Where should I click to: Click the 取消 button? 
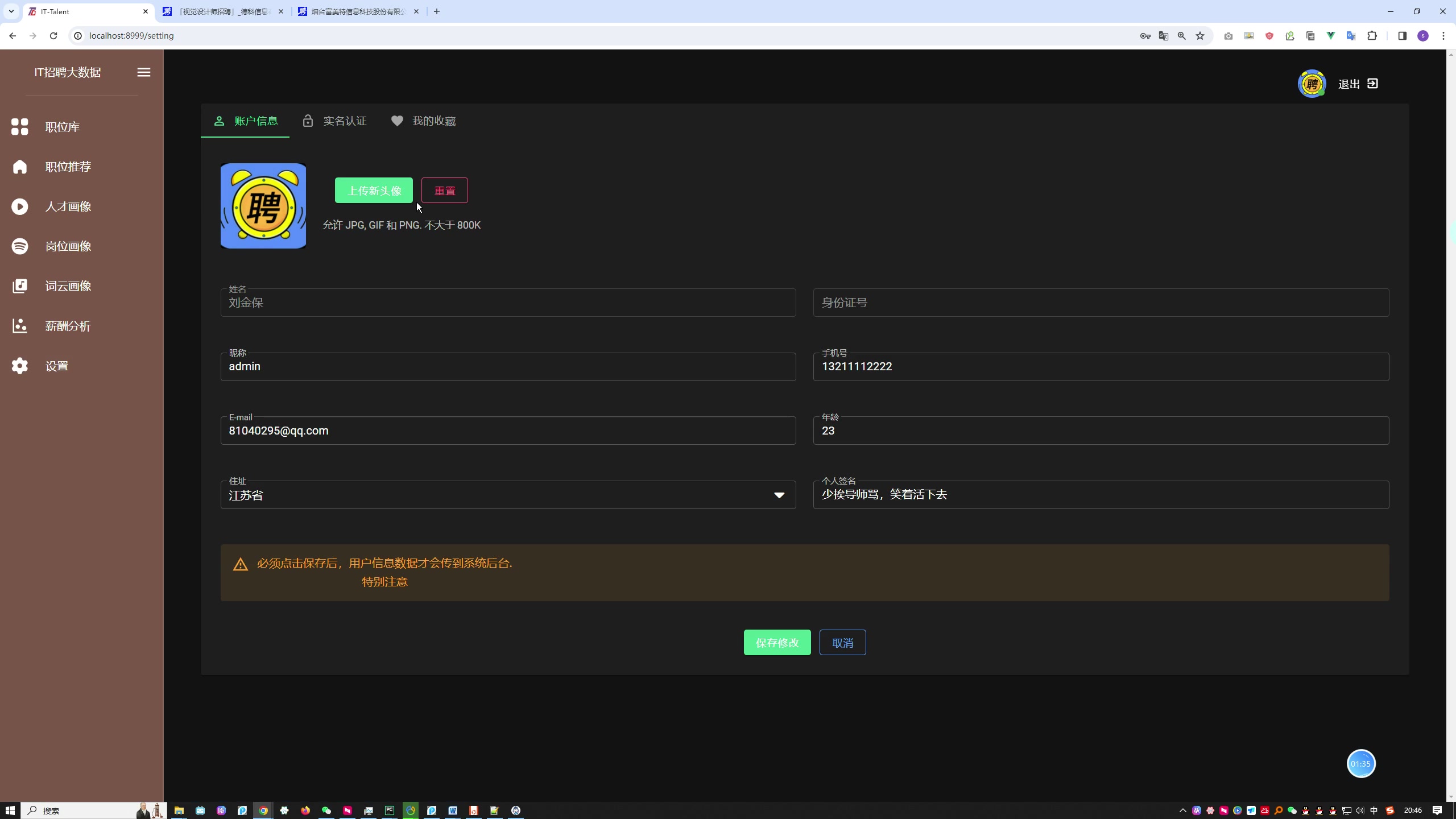[x=842, y=643]
